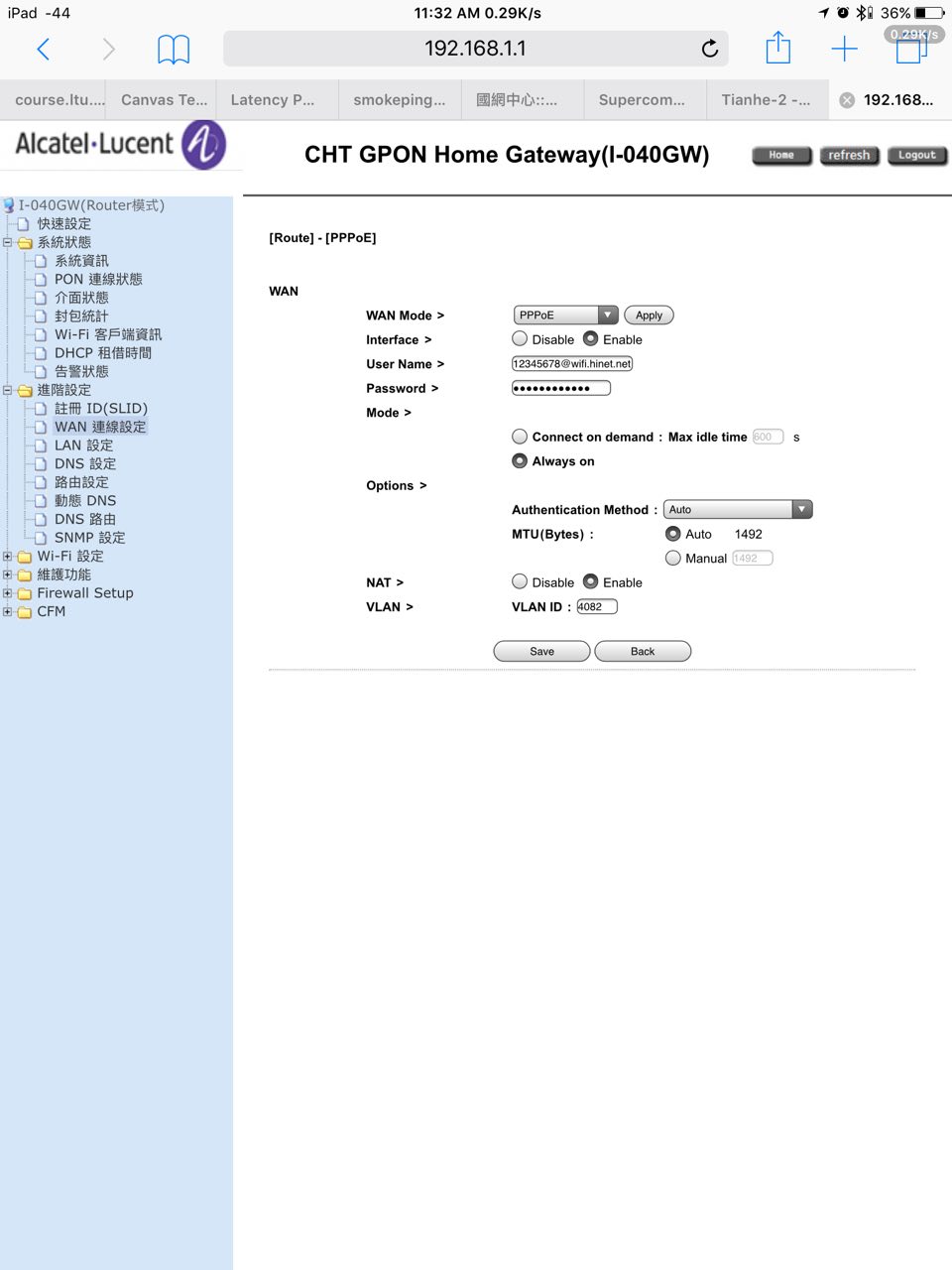Open LAN 設定 page
This screenshot has width=952, height=1270.
tap(84, 445)
